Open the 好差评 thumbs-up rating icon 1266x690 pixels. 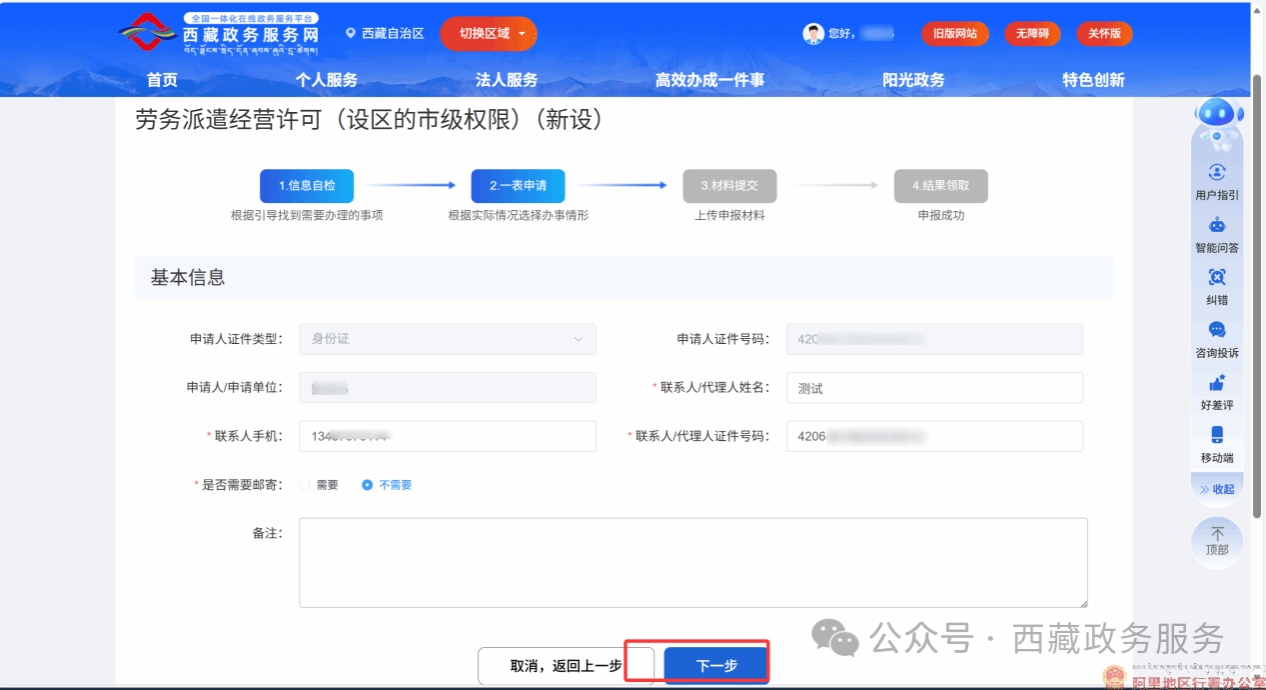coord(1216,383)
